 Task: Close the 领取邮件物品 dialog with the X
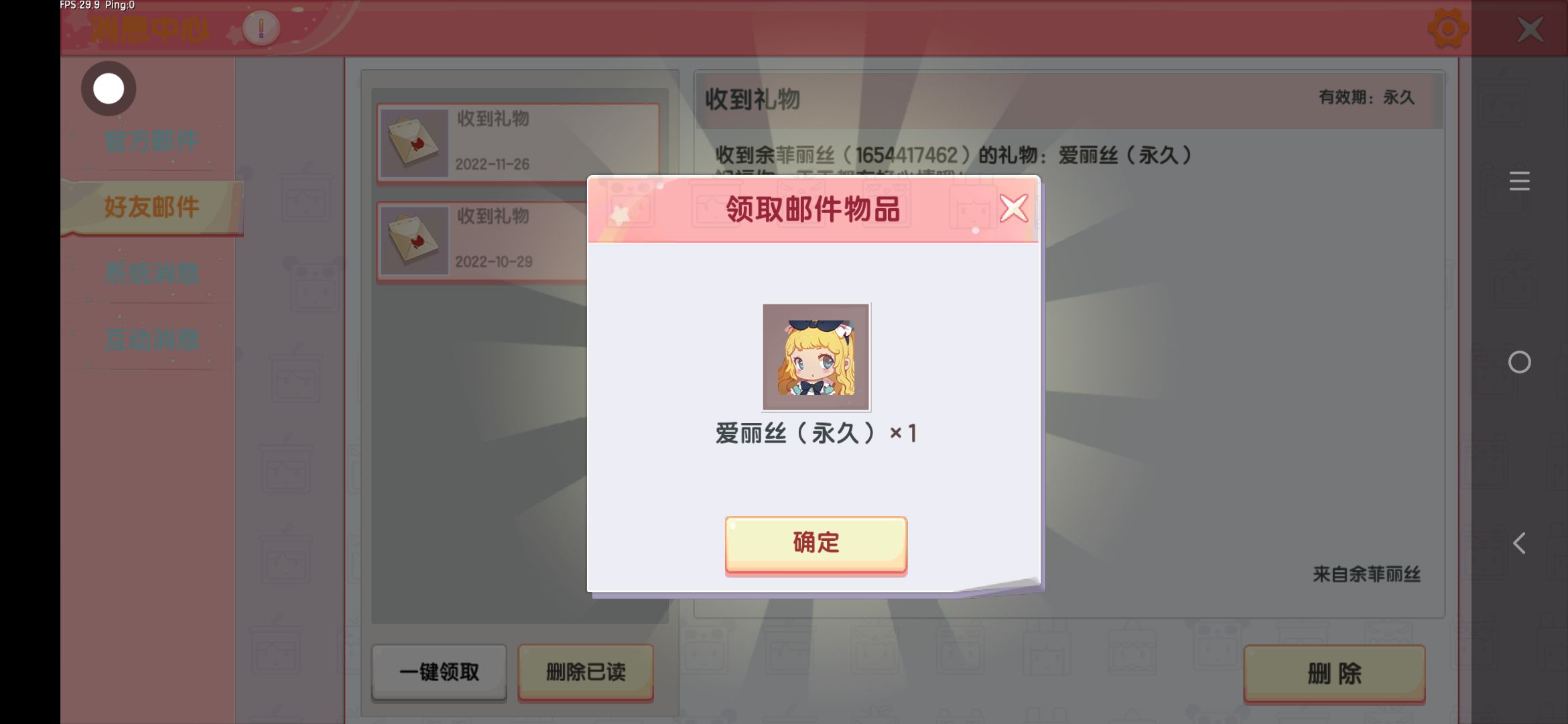(1013, 208)
